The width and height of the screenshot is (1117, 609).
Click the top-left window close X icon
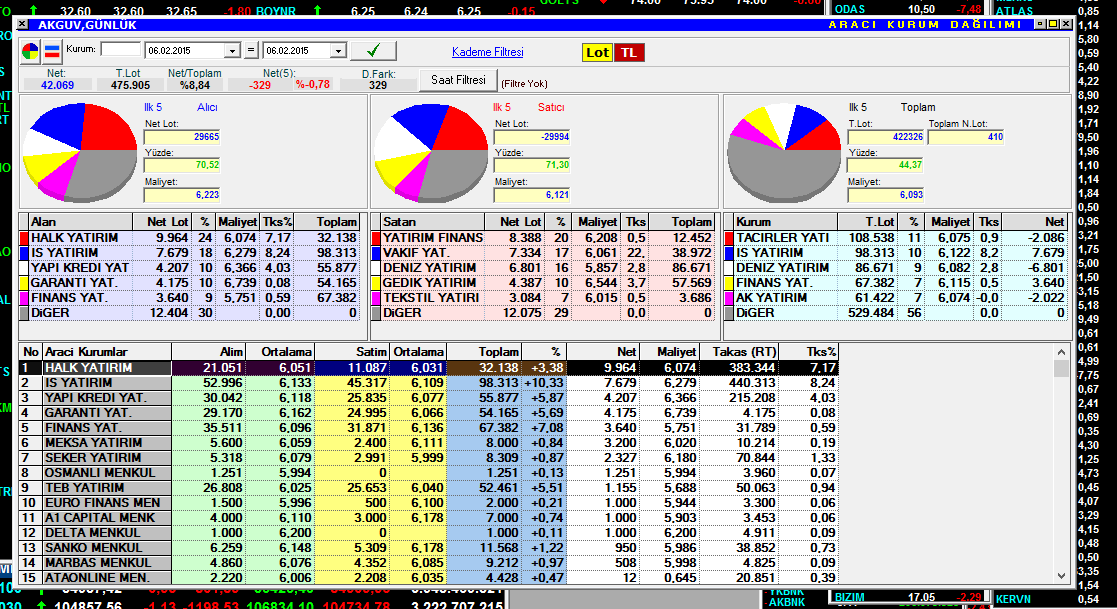[x=22, y=24]
